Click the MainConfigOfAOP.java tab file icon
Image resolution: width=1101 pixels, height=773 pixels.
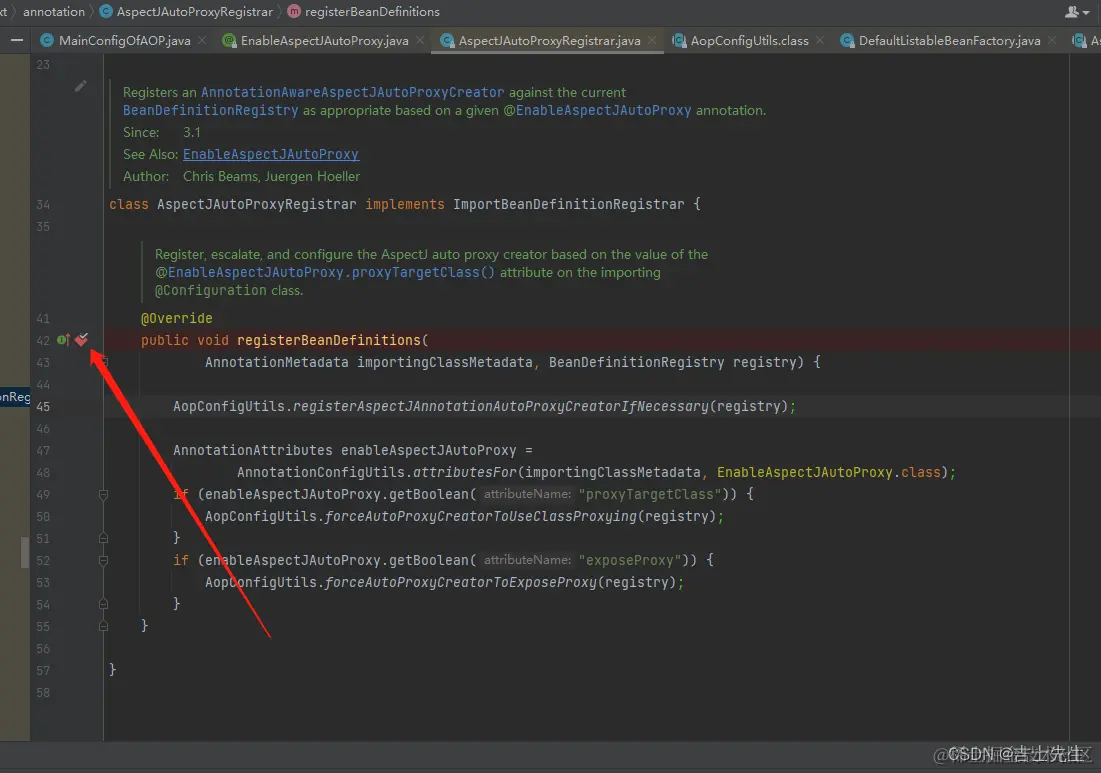tap(47, 41)
